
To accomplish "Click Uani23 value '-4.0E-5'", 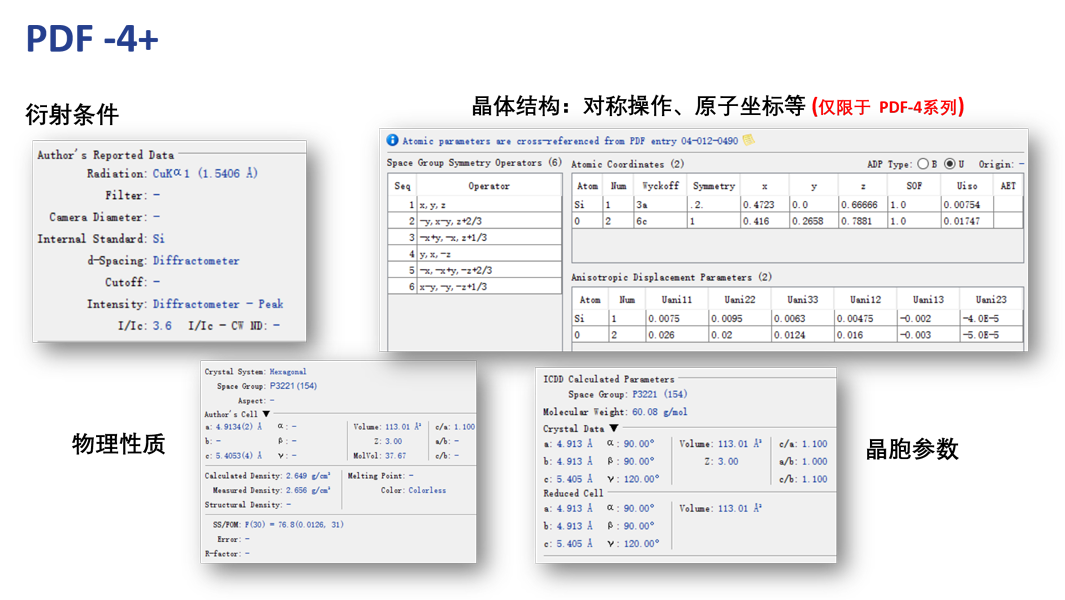I will (x=991, y=318).
